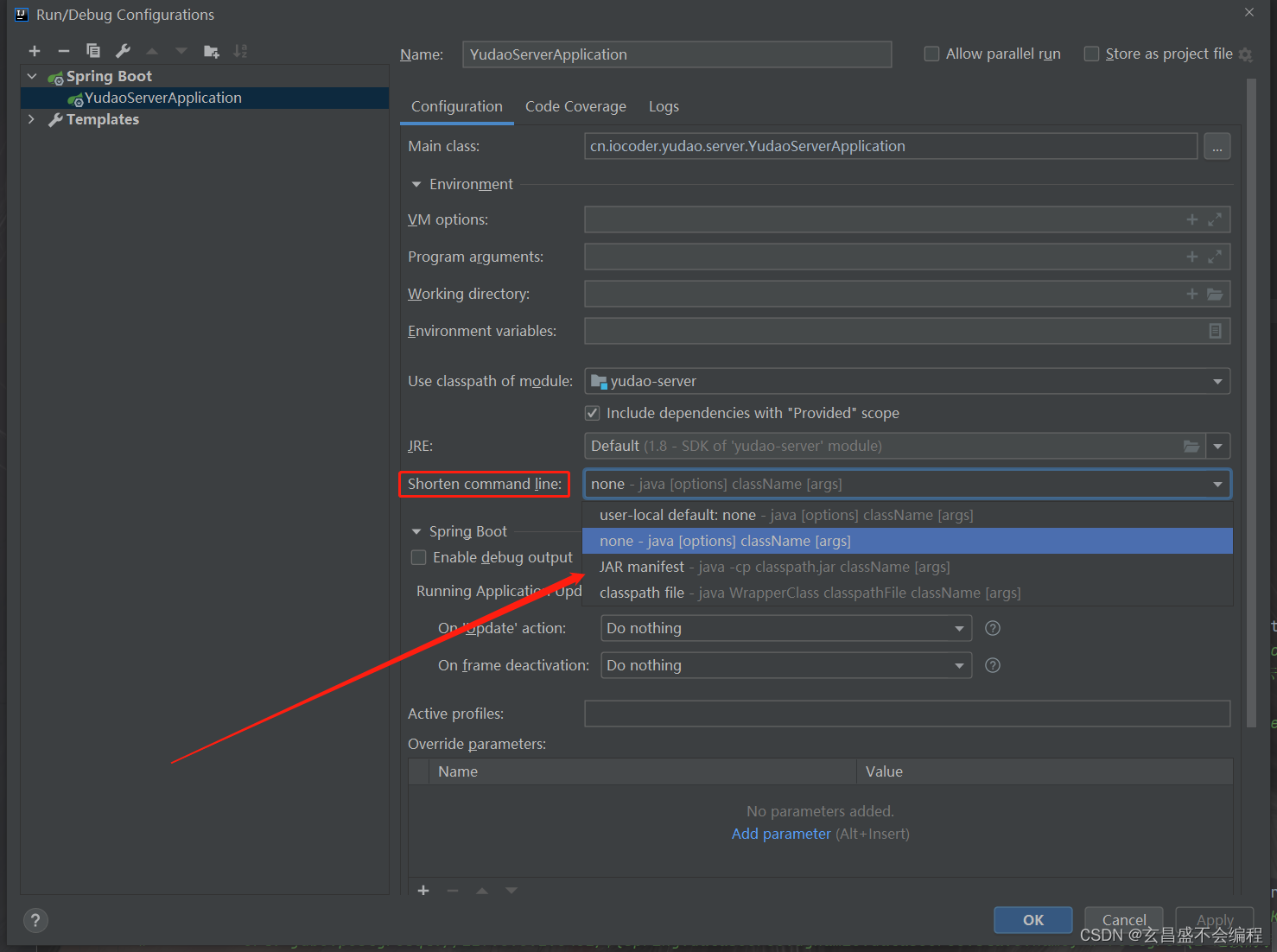Switch to Code Coverage tab
The image size is (1277, 952).
click(575, 106)
